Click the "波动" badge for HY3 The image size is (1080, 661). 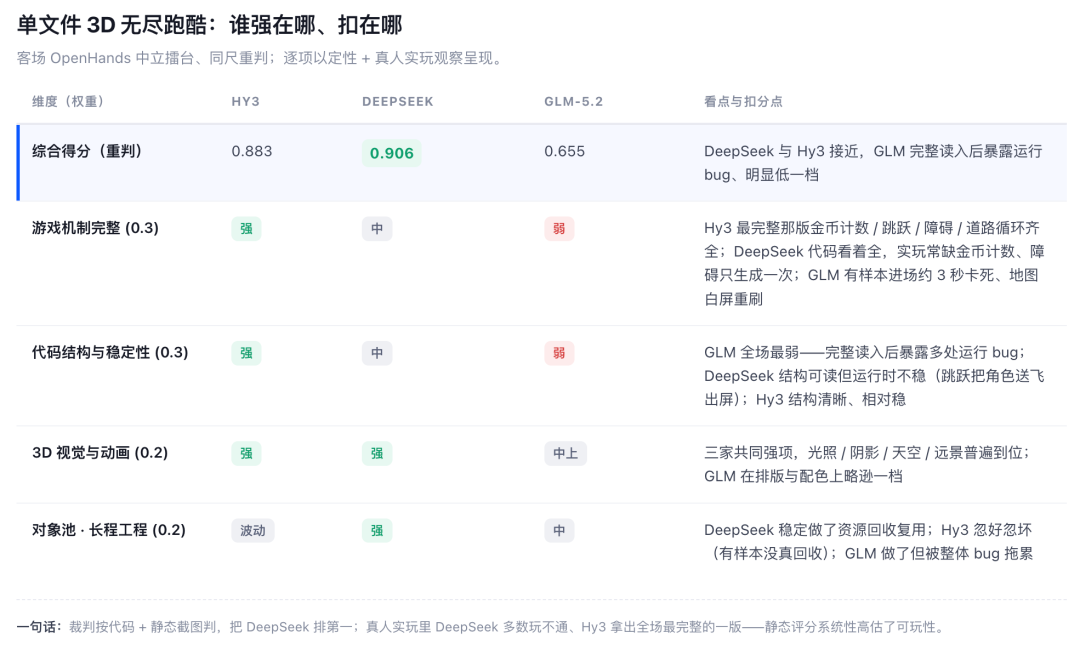pos(253,531)
